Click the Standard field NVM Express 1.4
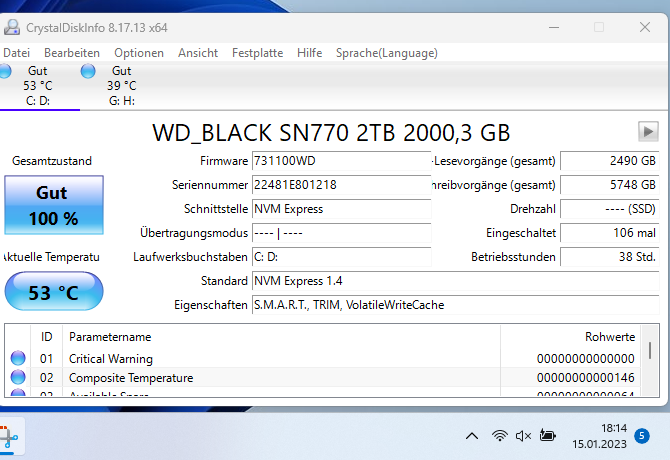 [x=455, y=281]
